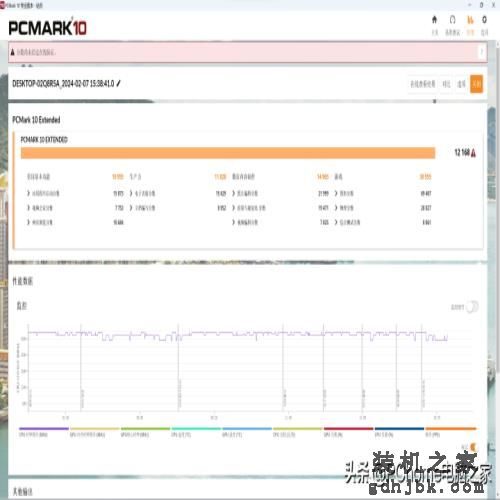Click the orange PCMark 10 Extended score bar
The image size is (500, 500).
[228, 153]
